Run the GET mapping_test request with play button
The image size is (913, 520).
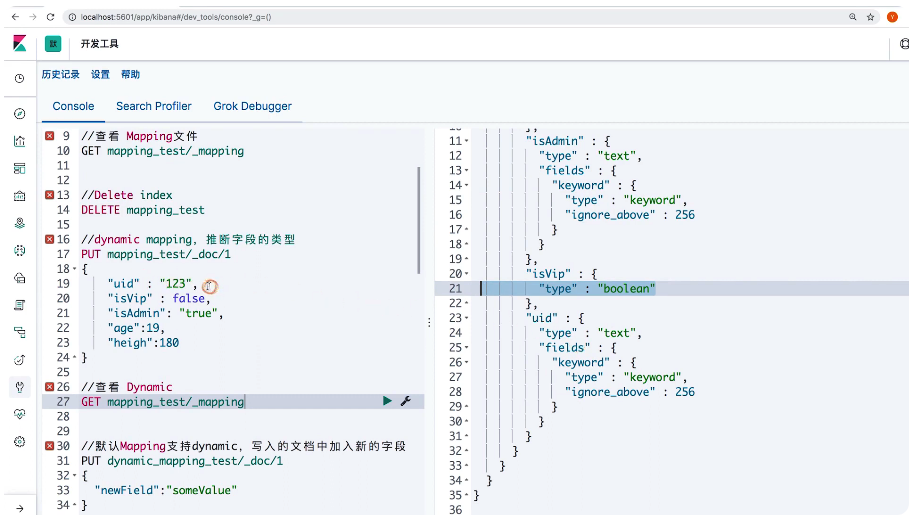click(x=388, y=401)
